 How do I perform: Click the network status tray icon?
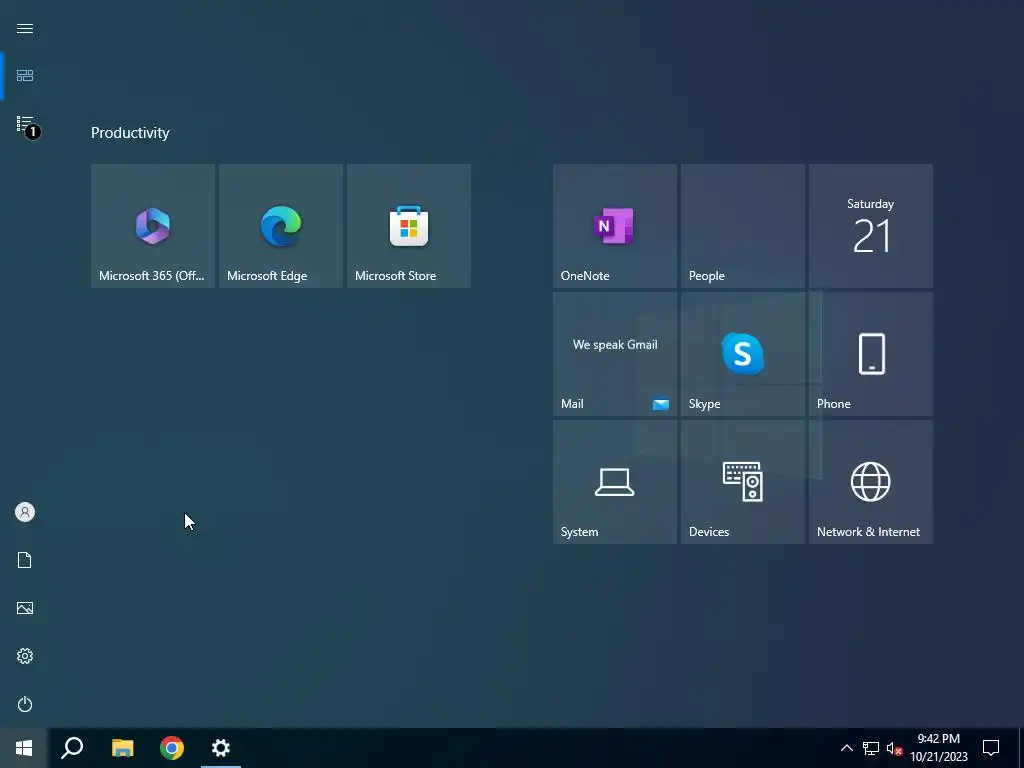[871, 748]
